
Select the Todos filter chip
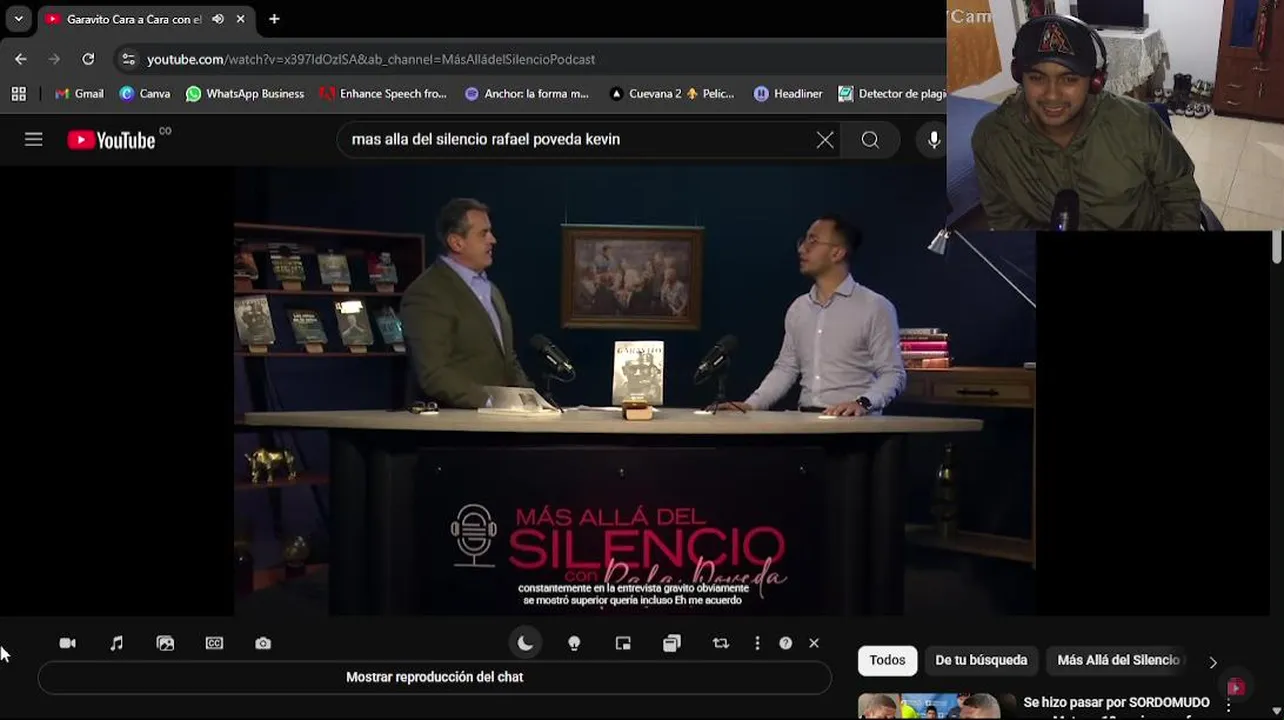887,660
